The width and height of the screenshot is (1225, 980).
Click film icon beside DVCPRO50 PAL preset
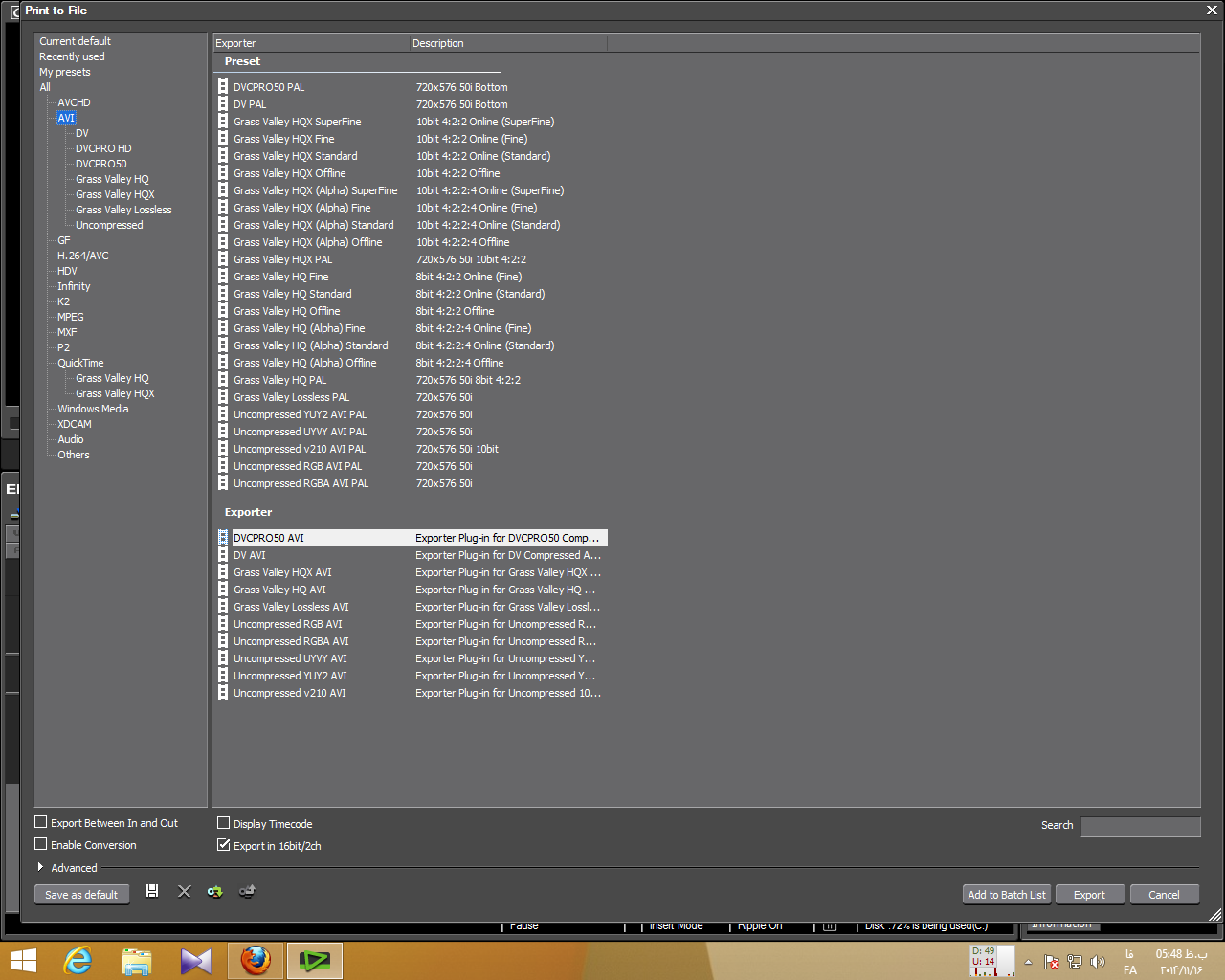pyautogui.click(x=223, y=87)
